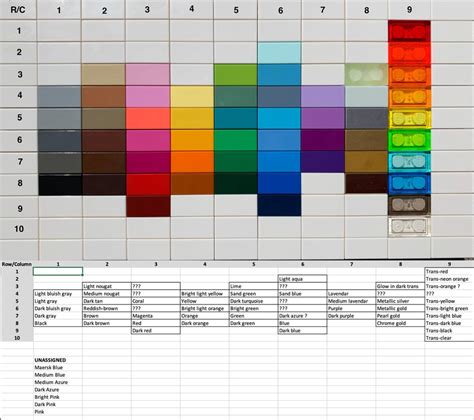Click the 'Trans-black' cell
This screenshot has width=474, height=420.
coord(449,330)
